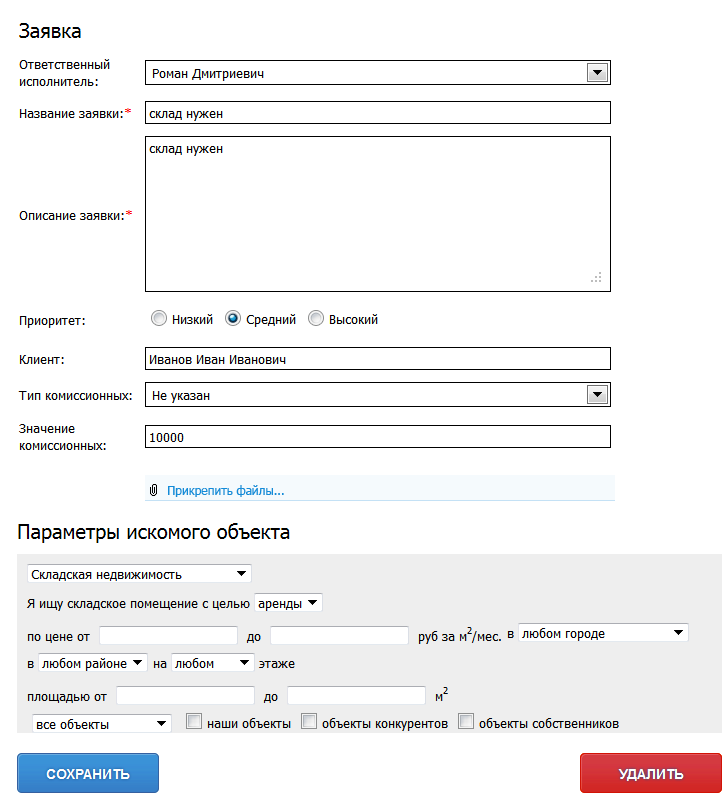The image size is (728, 799).
Task: Click the blue СОХРАНИТЬ button
Action: pyautogui.click(x=88, y=773)
